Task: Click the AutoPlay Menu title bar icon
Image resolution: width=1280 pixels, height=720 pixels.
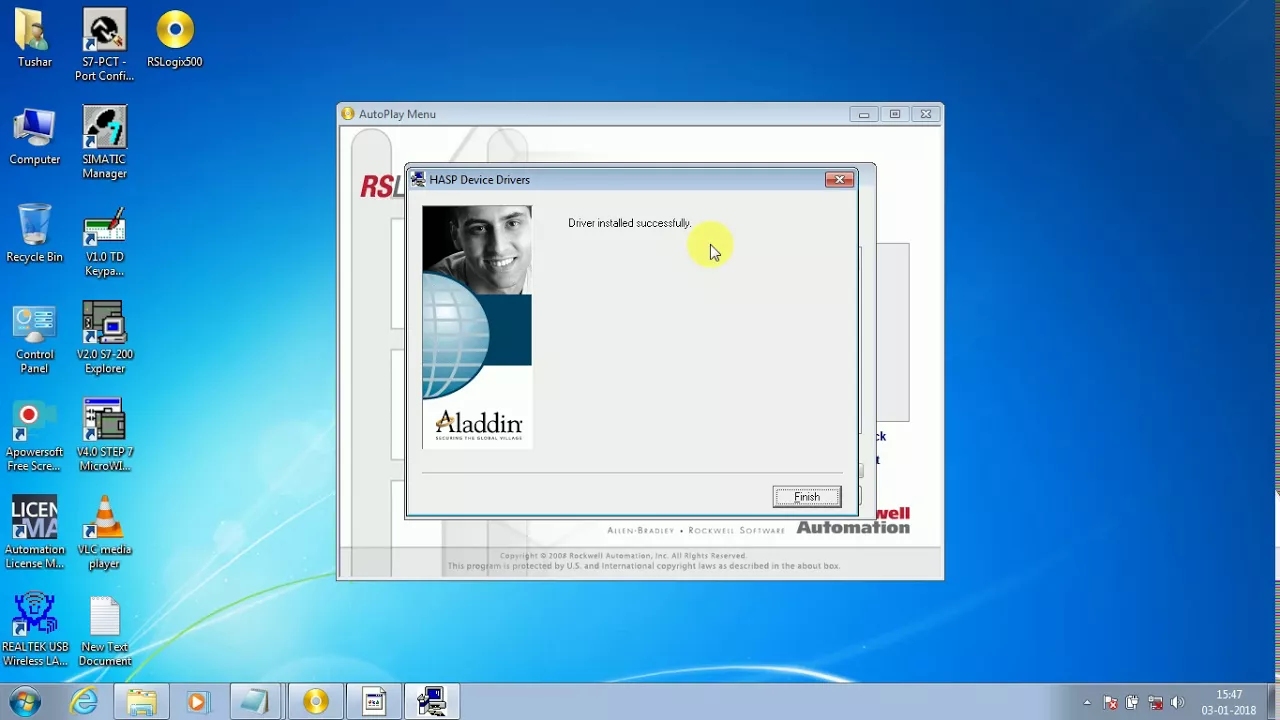Action: tap(348, 114)
